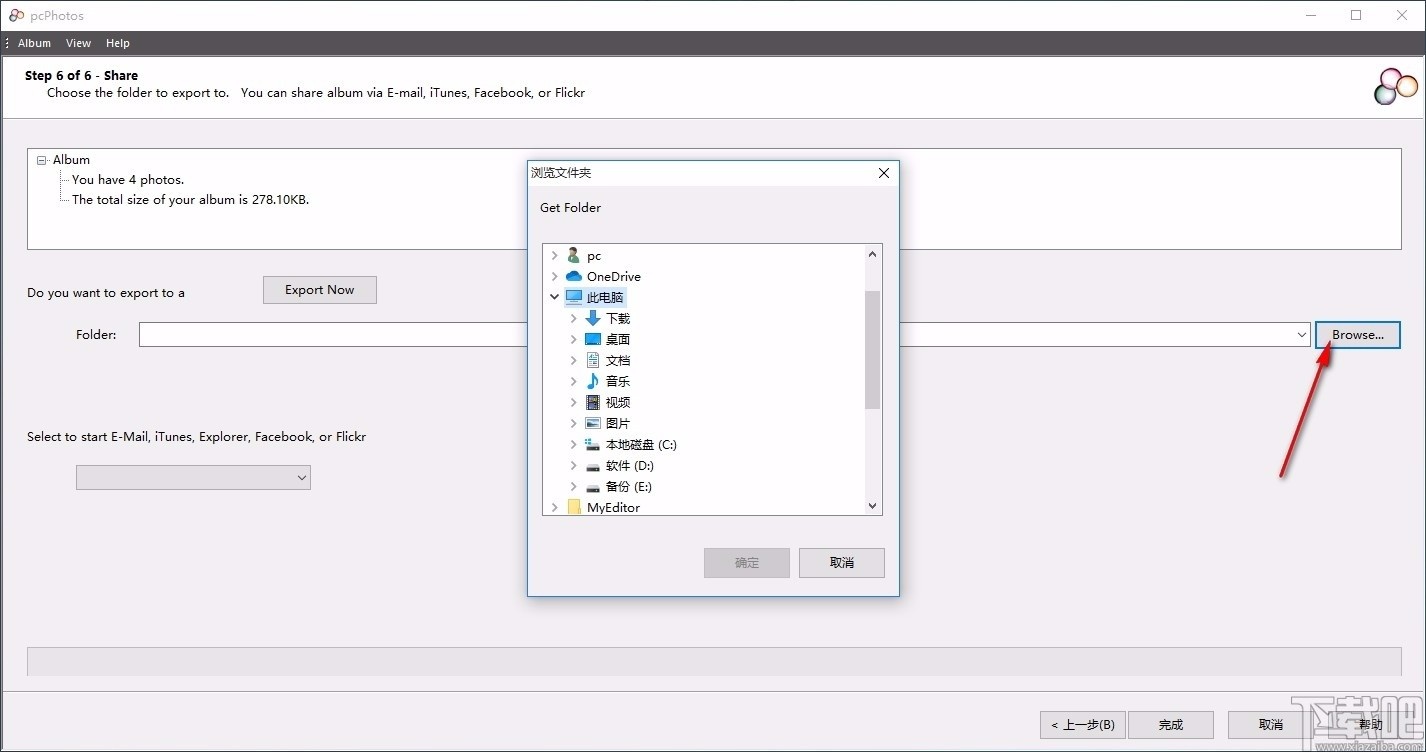The height and width of the screenshot is (752, 1426).
Task: Click the folder tree scrollbar thumb
Action: [x=873, y=350]
